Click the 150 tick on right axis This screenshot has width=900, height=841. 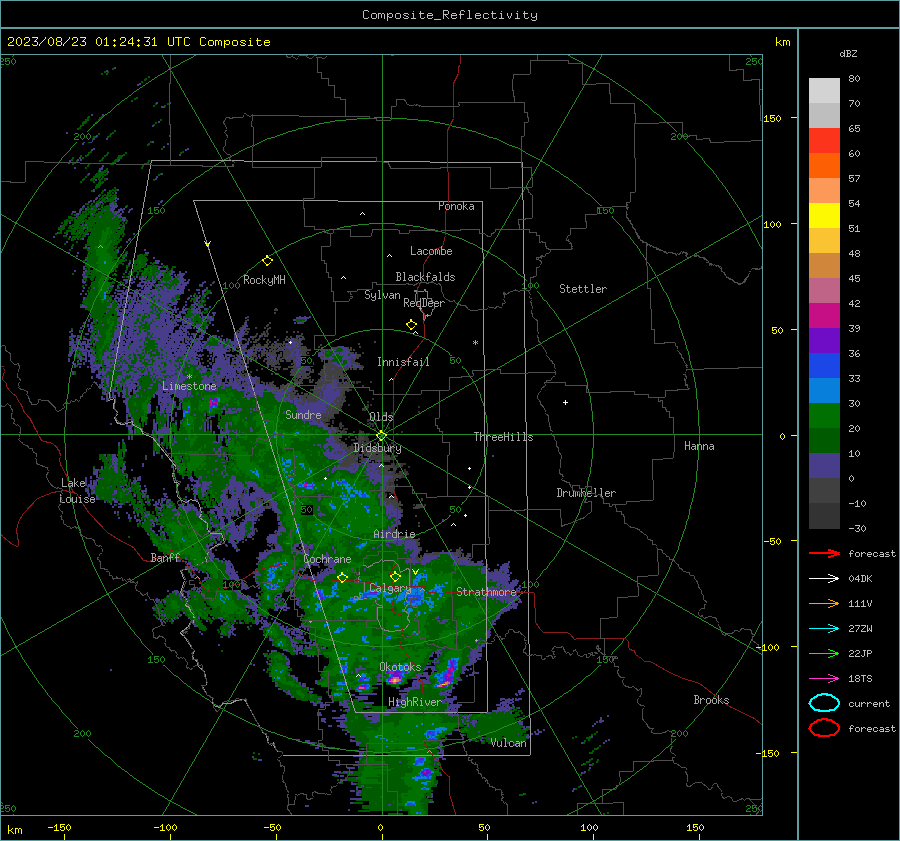pos(773,118)
